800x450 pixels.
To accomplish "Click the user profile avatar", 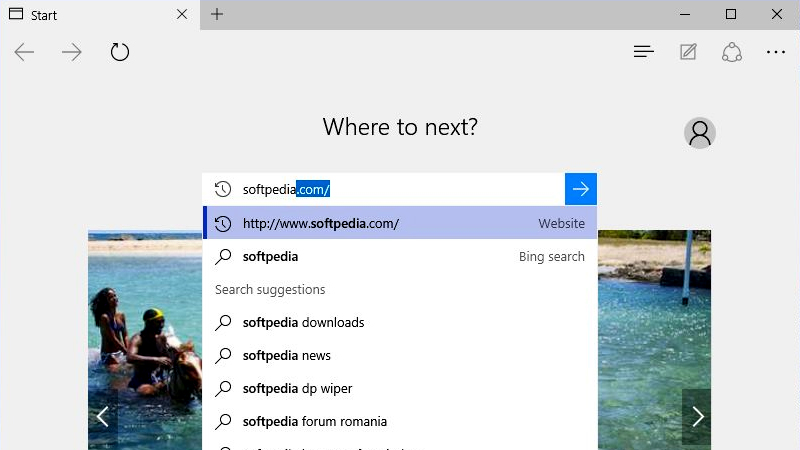I will (x=700, y=133).
